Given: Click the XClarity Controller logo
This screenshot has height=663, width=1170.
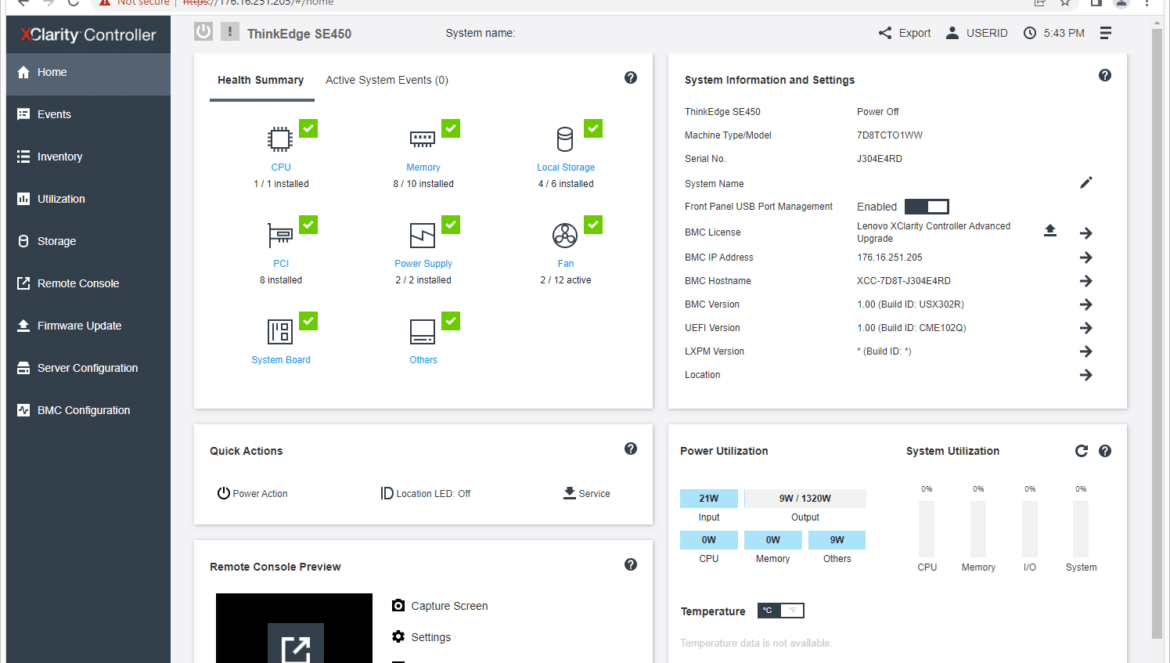Looking at the screenshot, I should [88, 34].
